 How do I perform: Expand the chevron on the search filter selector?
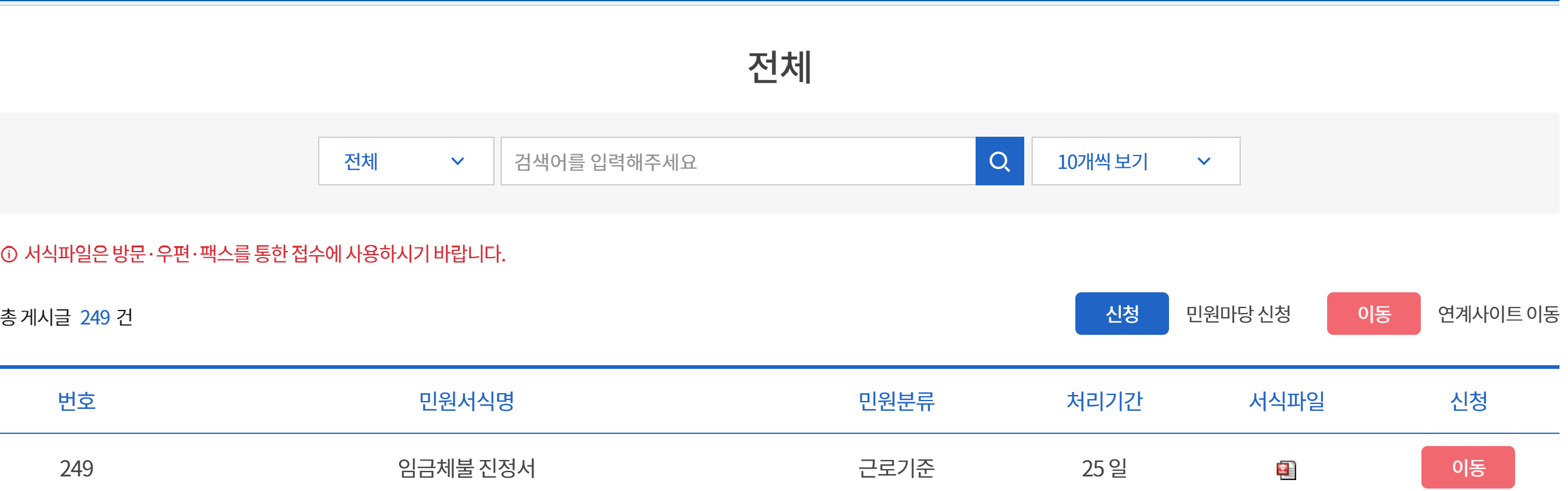457,160
